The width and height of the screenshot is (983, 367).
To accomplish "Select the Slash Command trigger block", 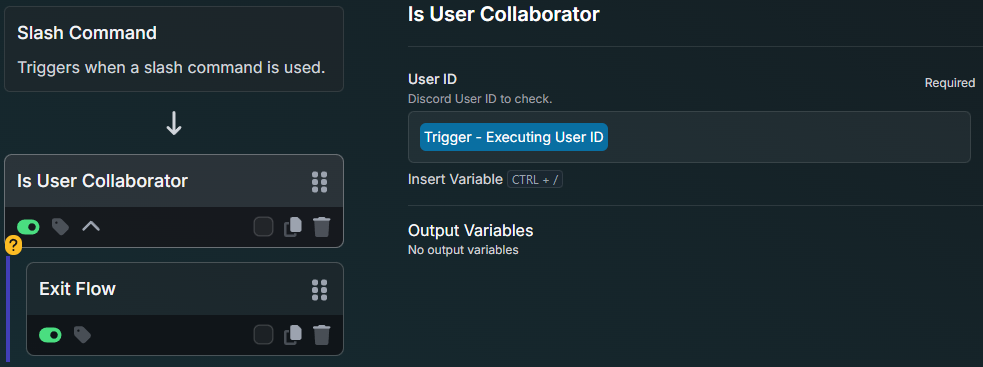I will (174, 49).
